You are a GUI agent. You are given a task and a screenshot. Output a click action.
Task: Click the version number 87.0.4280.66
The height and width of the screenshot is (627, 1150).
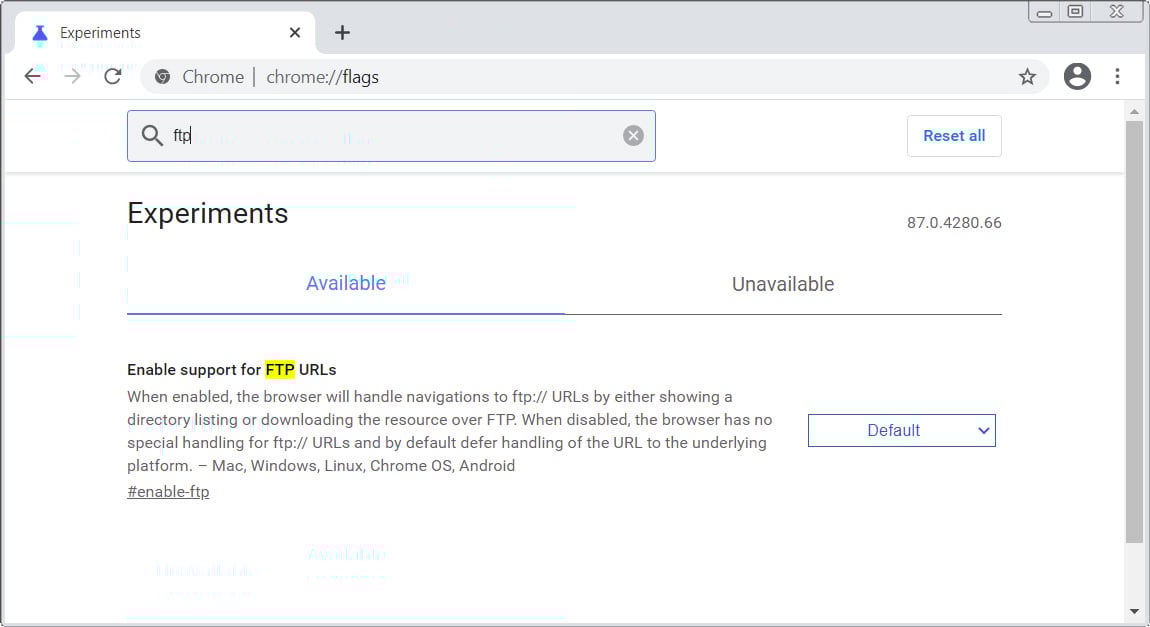(x=953, y=223)
